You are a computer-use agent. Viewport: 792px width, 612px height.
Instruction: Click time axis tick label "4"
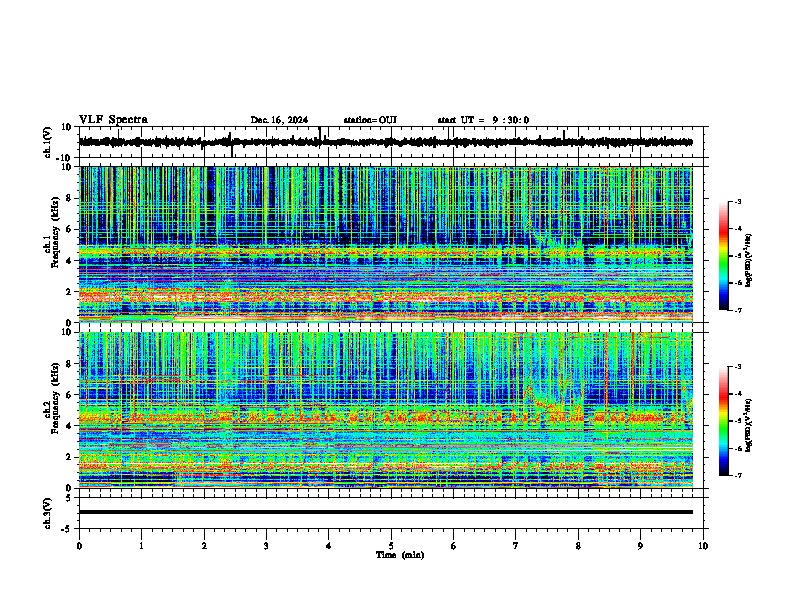[x=329, y=546]
